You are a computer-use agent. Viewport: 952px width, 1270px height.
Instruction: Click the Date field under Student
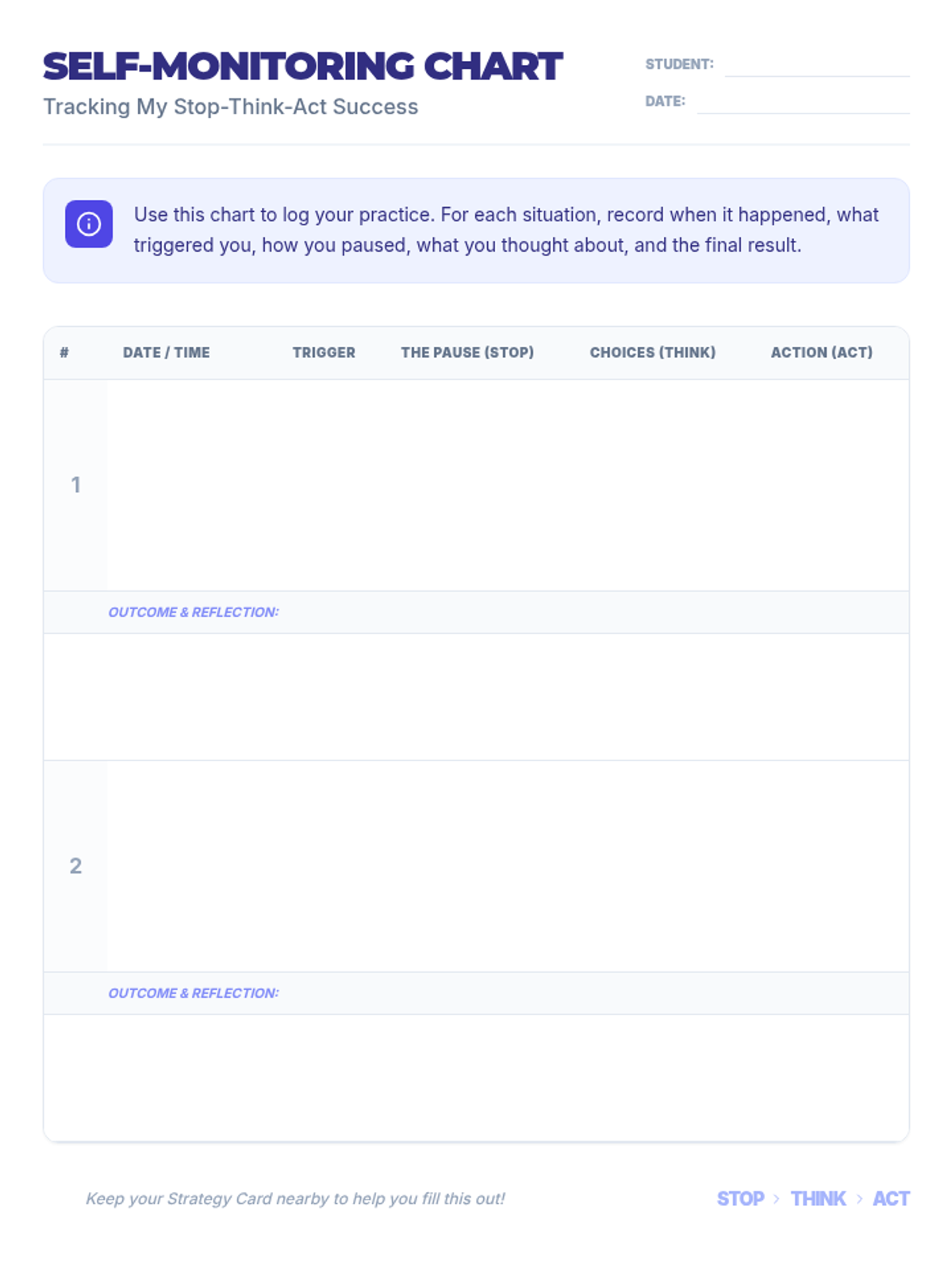point(802,102)
